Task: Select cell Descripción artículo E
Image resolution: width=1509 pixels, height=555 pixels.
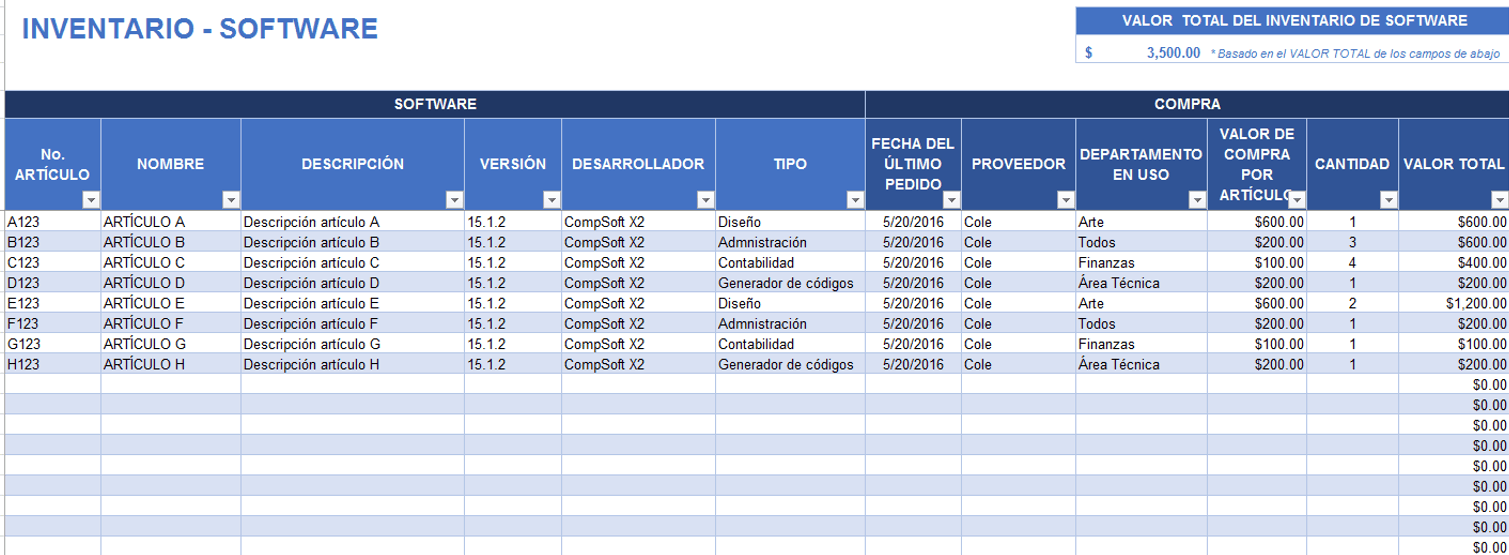Action: click(353, 303)
